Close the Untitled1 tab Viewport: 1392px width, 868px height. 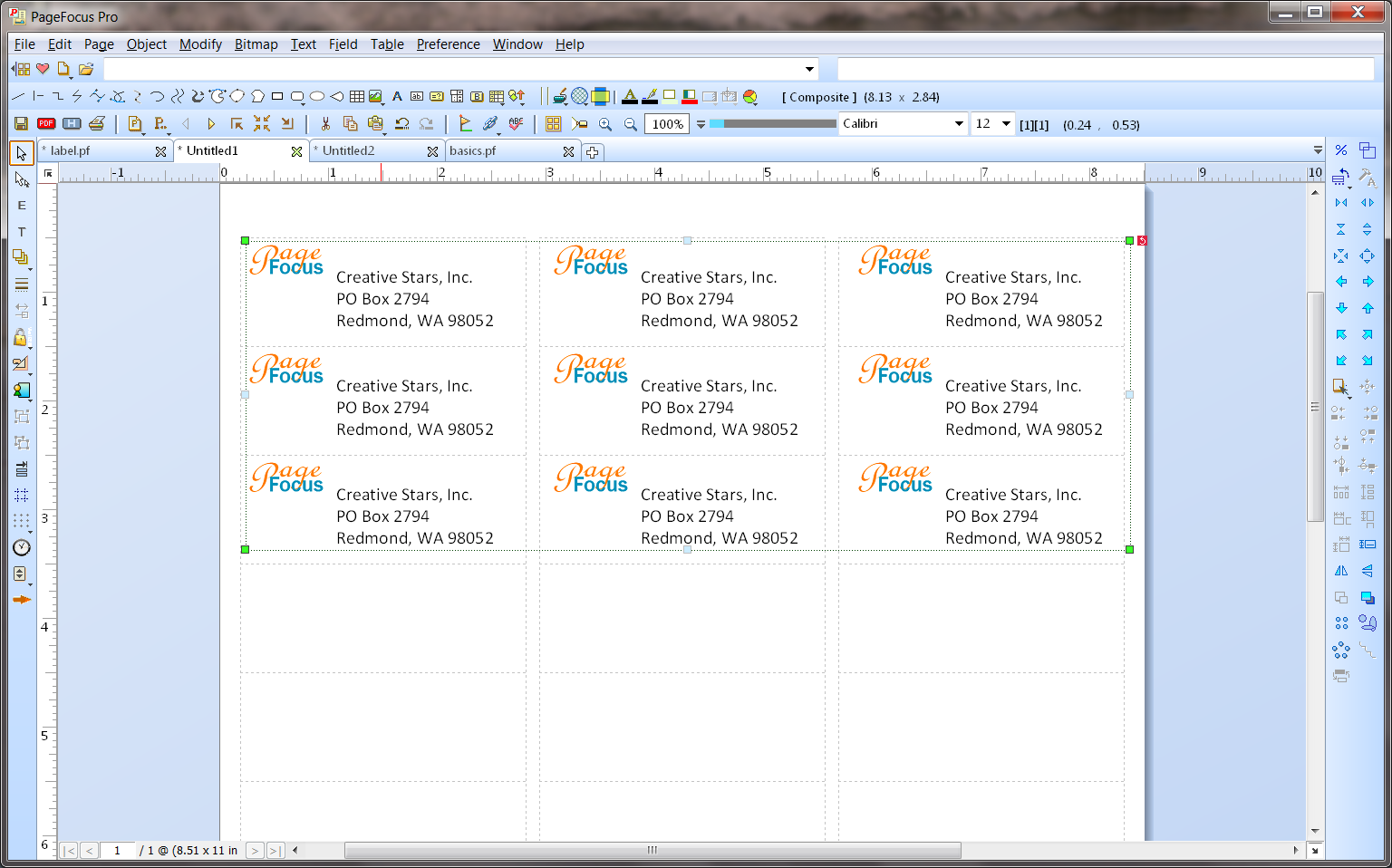[x=296, y=152]
